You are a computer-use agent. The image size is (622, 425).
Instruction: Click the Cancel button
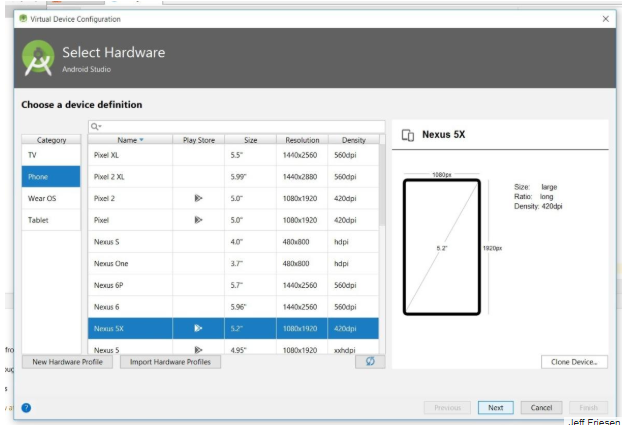(541, 408)
